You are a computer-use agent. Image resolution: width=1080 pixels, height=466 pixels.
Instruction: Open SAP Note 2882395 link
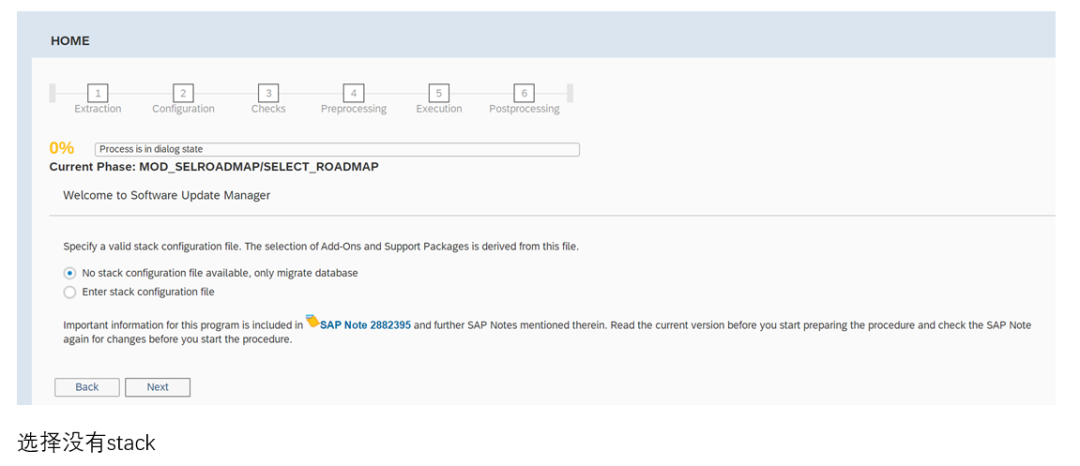(x=365, y=325)
